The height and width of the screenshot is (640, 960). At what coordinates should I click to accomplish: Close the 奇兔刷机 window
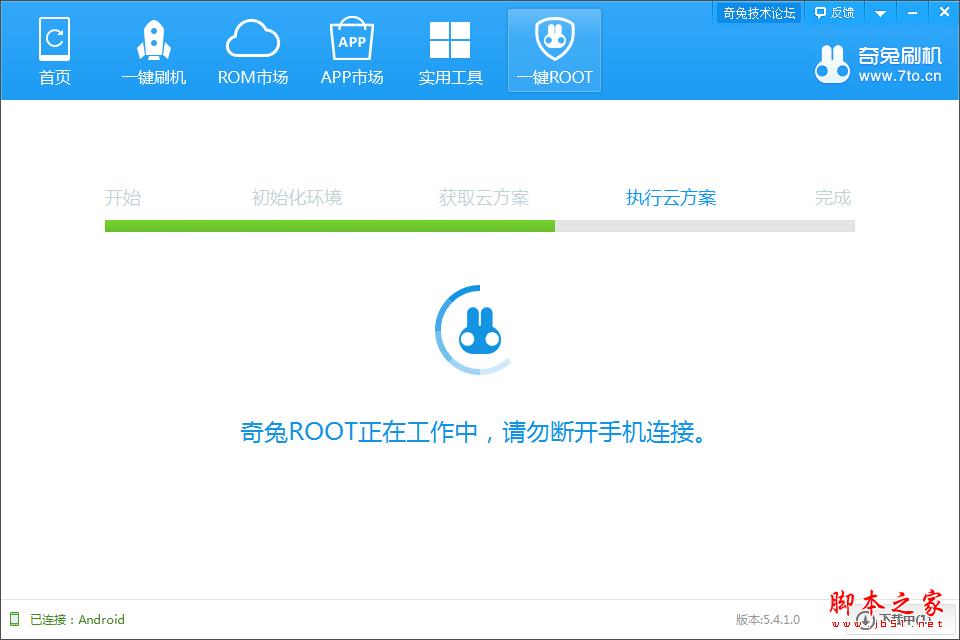pyautogui.click(x=944, y=12)
